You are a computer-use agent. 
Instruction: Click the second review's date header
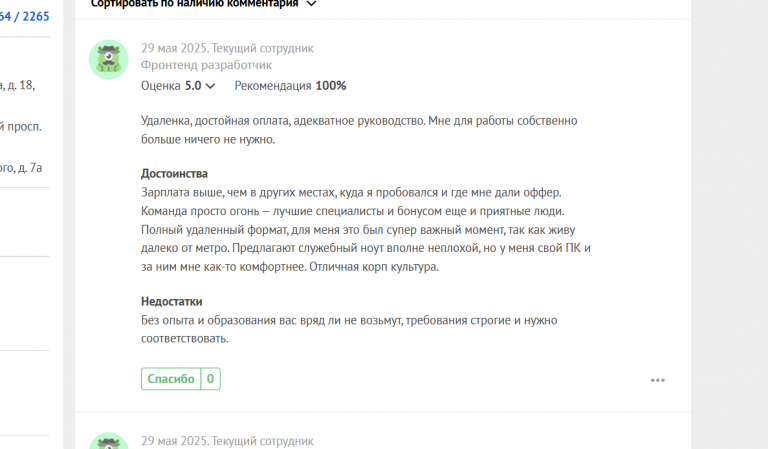(227, 441)
